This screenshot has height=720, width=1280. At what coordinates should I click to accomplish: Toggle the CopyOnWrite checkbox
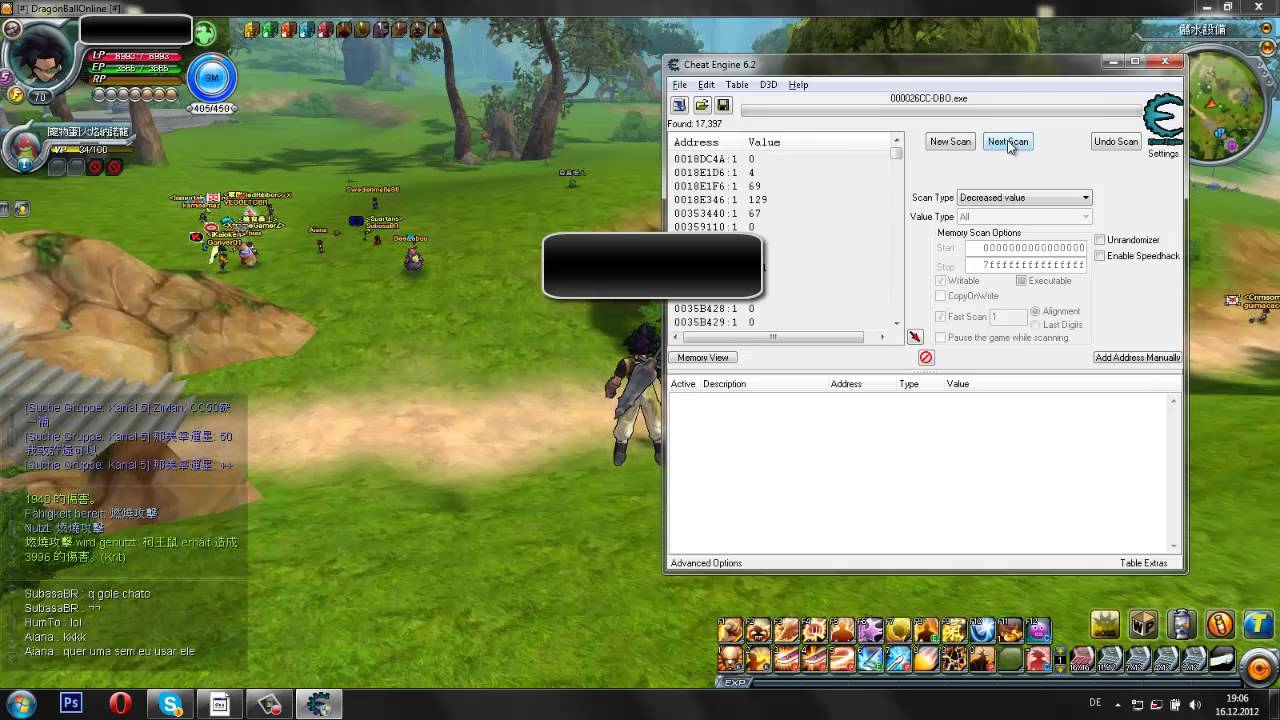coord(940,296)
